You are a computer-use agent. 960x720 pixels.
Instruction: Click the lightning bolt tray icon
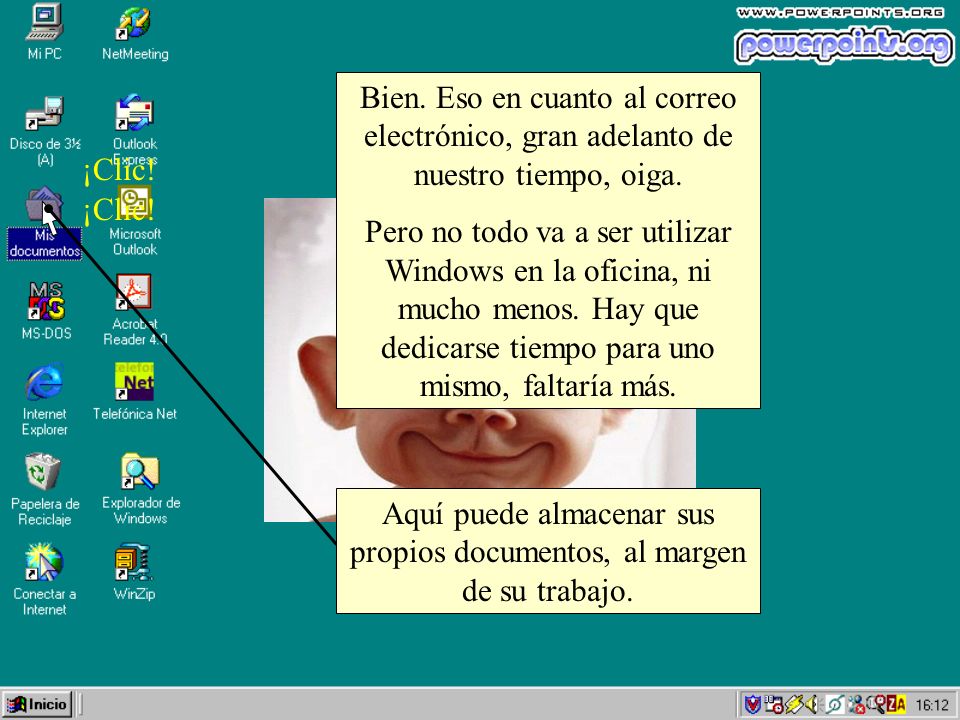click(794, 705)
